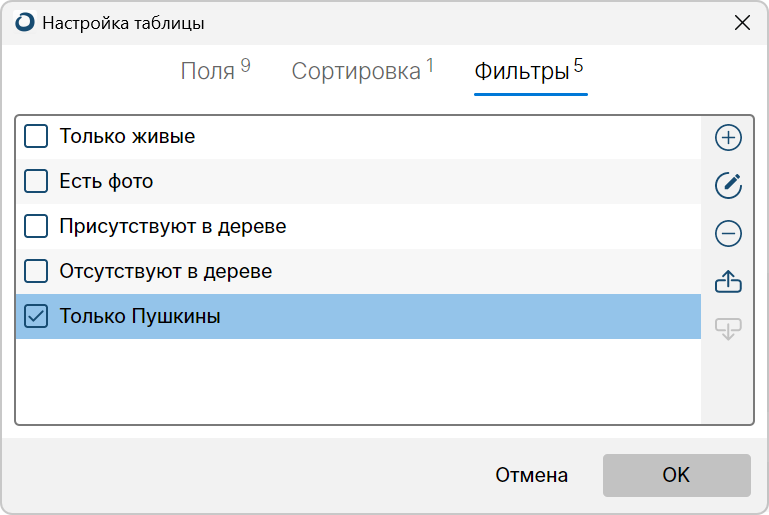
Task: Click the app logo in the title bar
Action: (x=25, y=23)
